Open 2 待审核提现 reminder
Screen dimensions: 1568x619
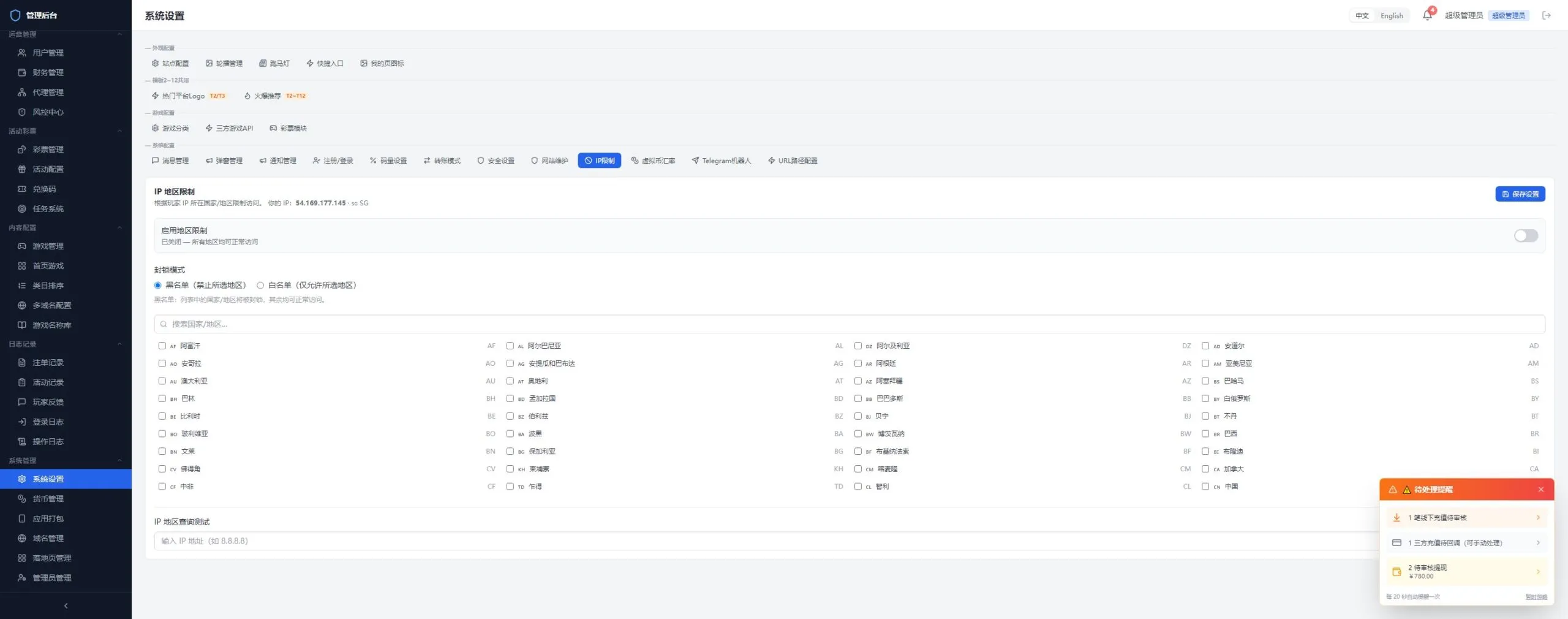1466,571
